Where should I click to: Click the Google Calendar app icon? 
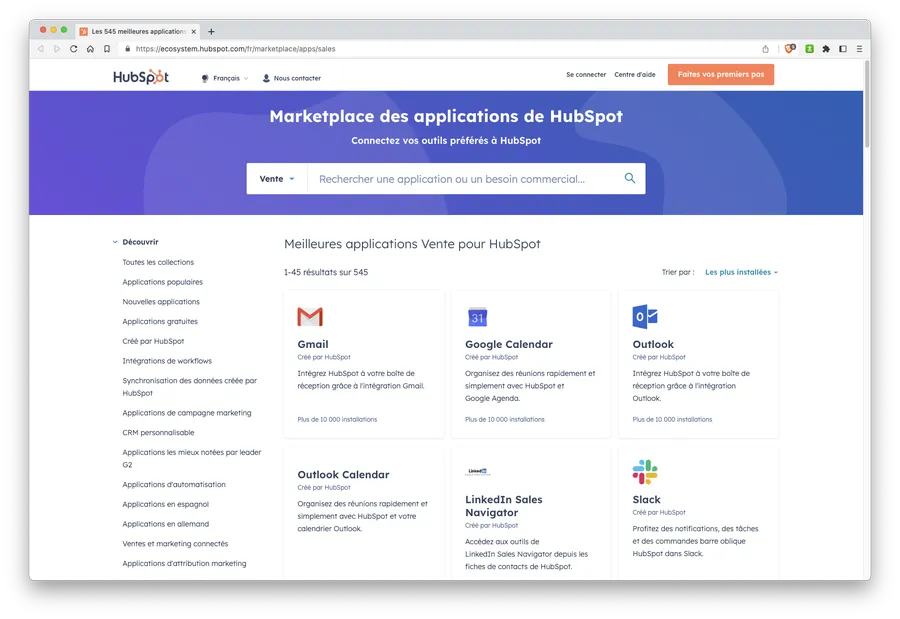point(478,317)
